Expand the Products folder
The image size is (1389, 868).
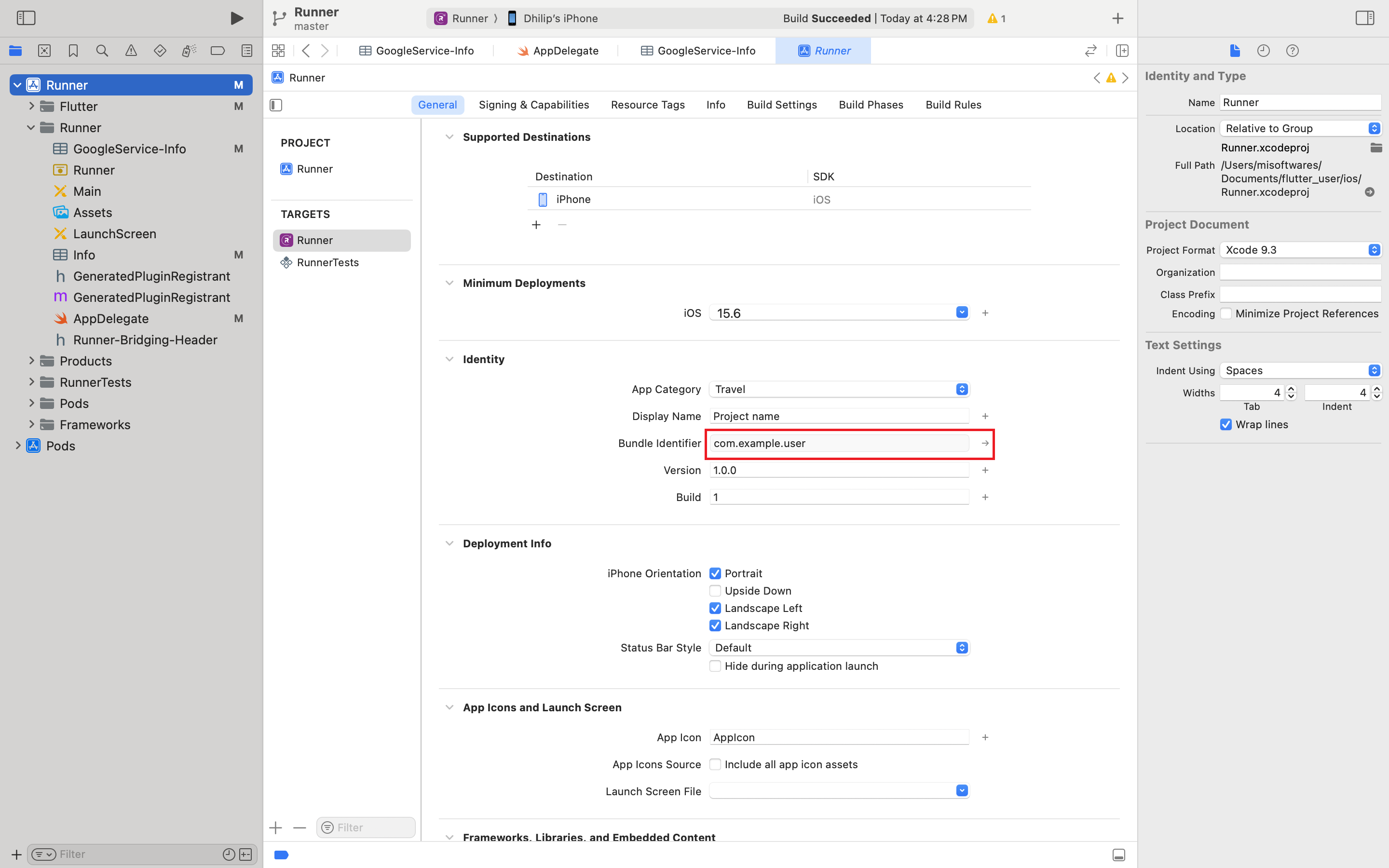tap(31, 361)
